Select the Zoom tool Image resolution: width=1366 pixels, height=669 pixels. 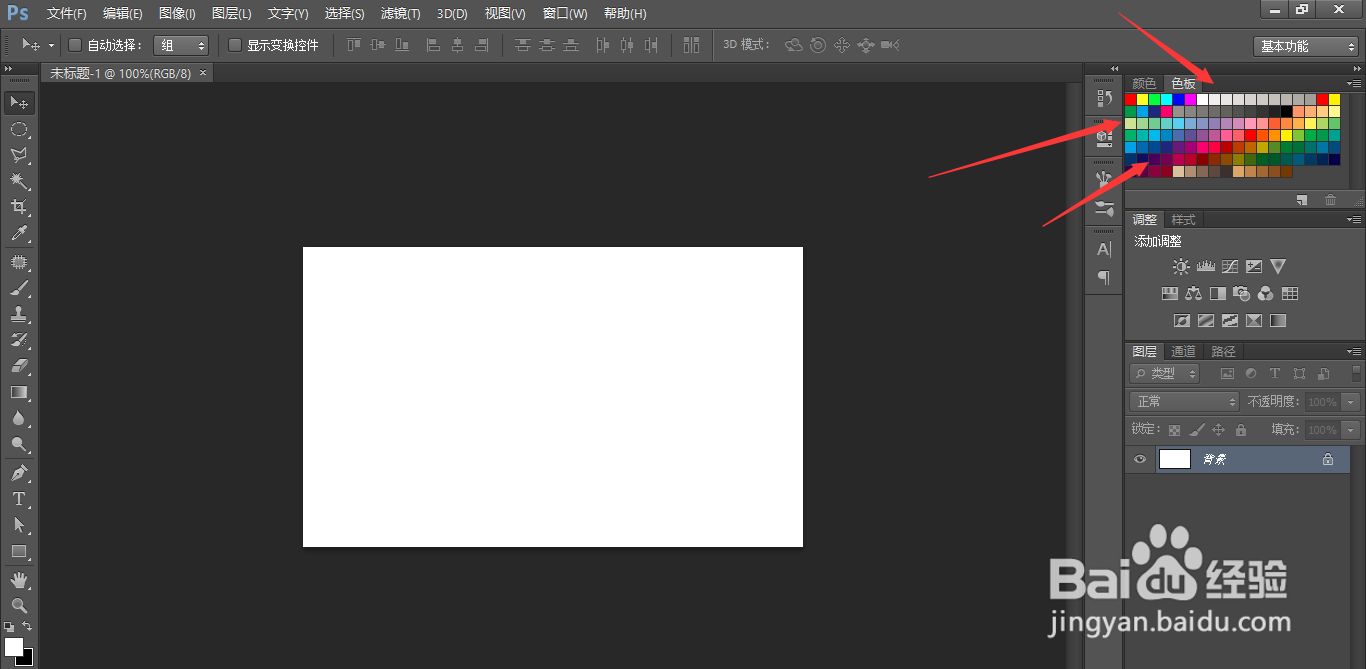pos(19,605)
